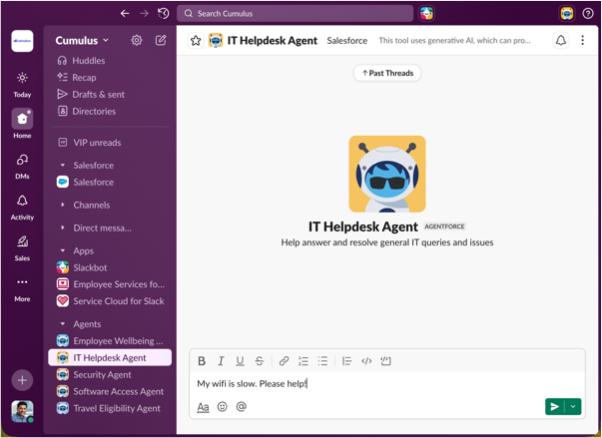
Task: Click the large IT Helpdesk Agent avatar
Action: [387, 174]
